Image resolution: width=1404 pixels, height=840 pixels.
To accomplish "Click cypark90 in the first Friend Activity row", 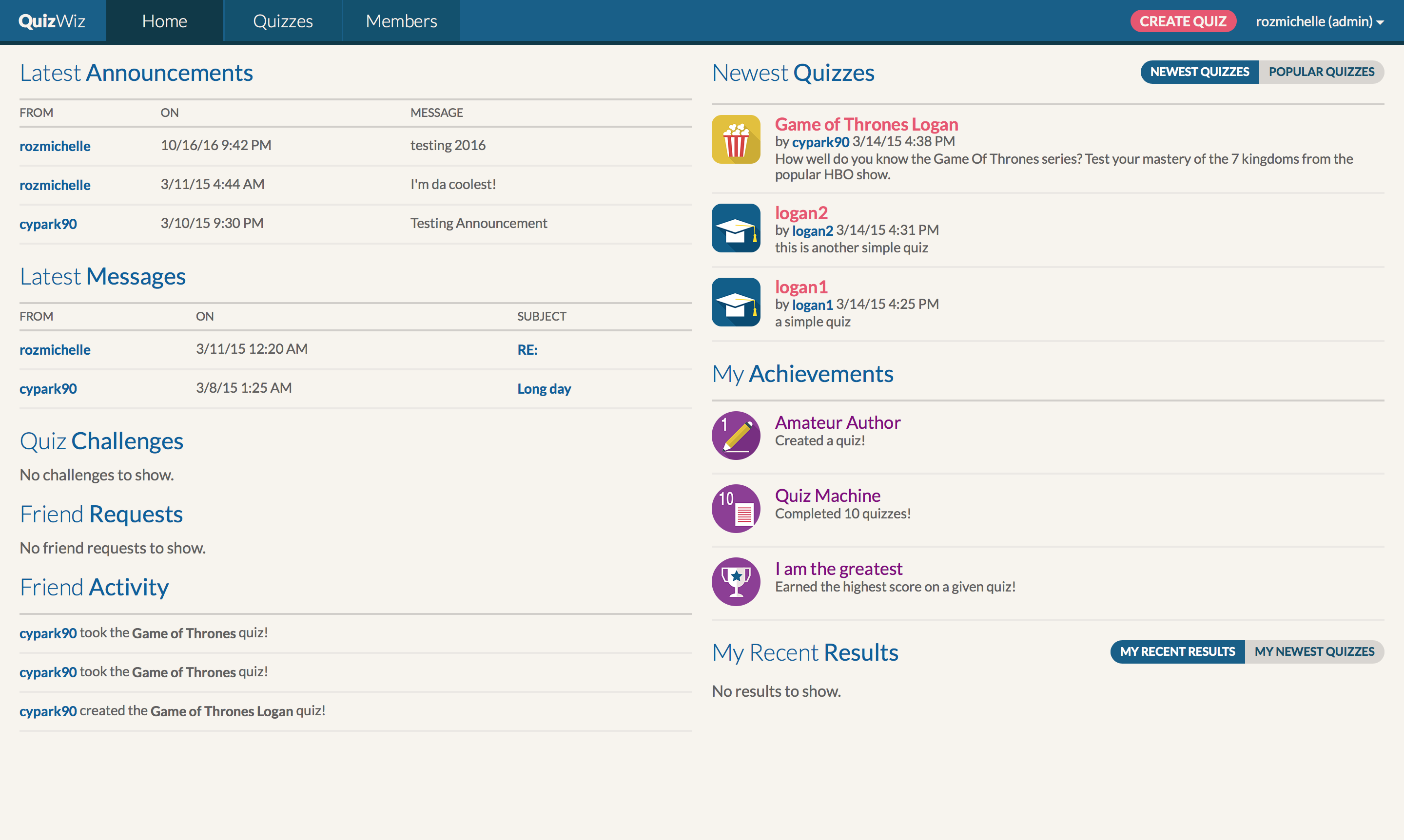I will (48, 633).
